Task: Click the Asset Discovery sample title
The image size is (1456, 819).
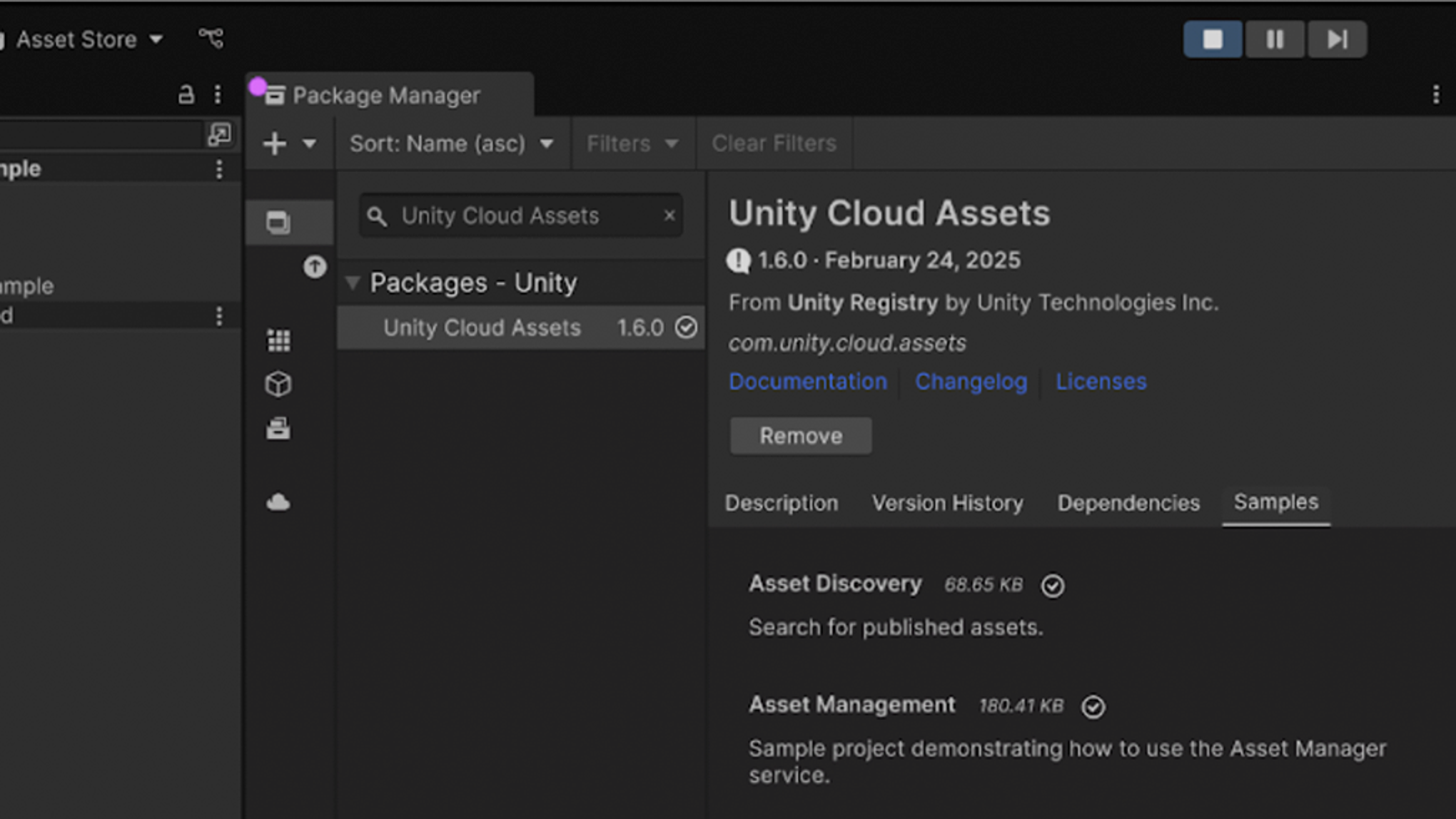Action: click(835, 584)
